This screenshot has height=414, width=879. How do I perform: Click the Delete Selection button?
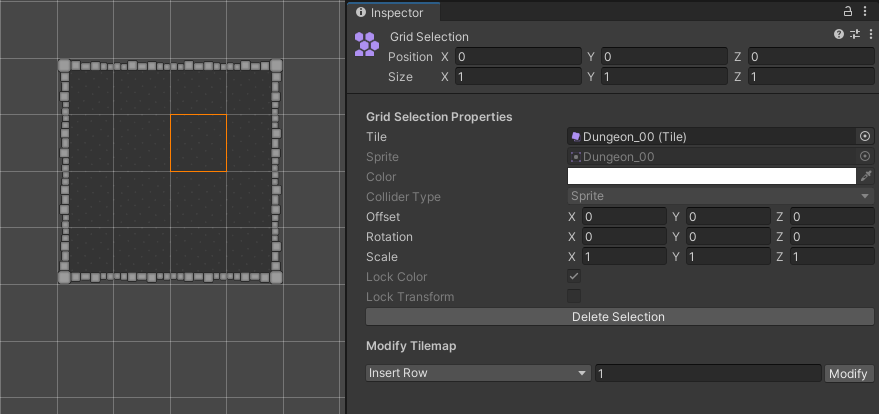tap(618, 317)
